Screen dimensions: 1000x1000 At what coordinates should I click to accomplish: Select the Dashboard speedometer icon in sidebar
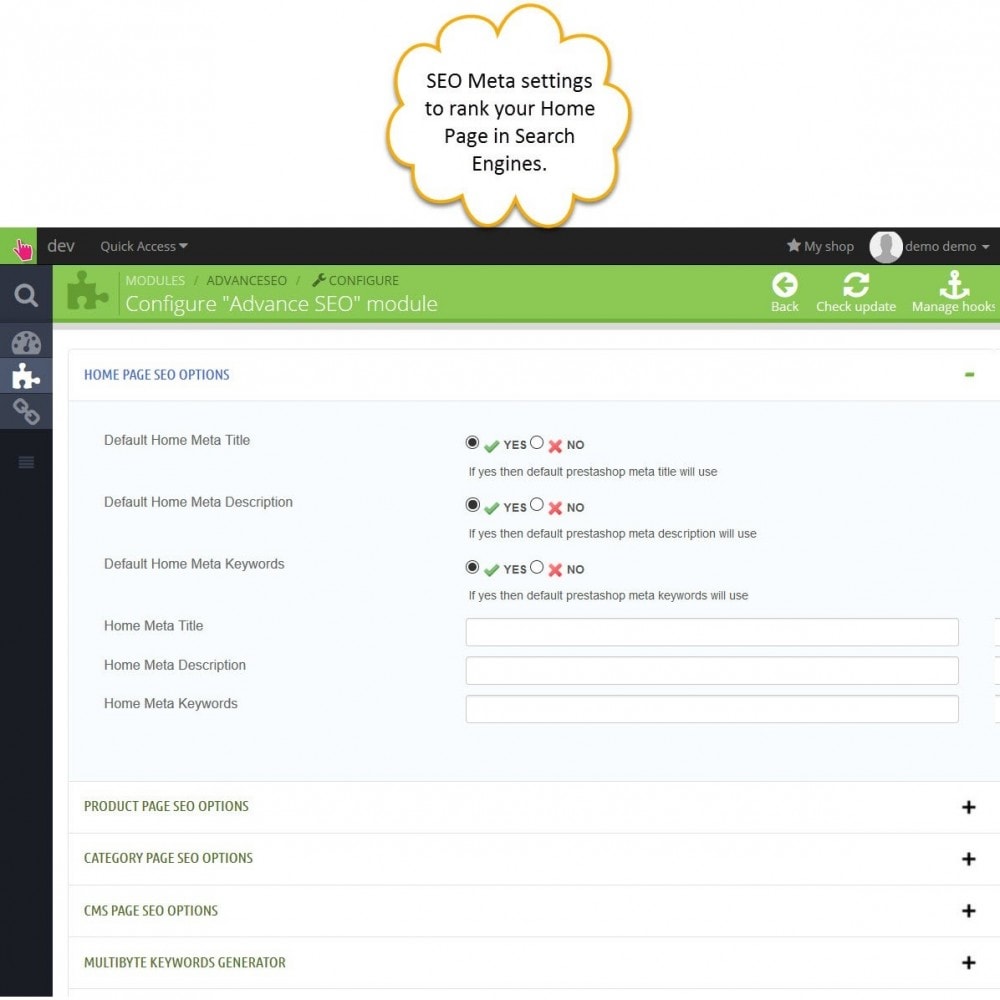(x=25, y=341)
